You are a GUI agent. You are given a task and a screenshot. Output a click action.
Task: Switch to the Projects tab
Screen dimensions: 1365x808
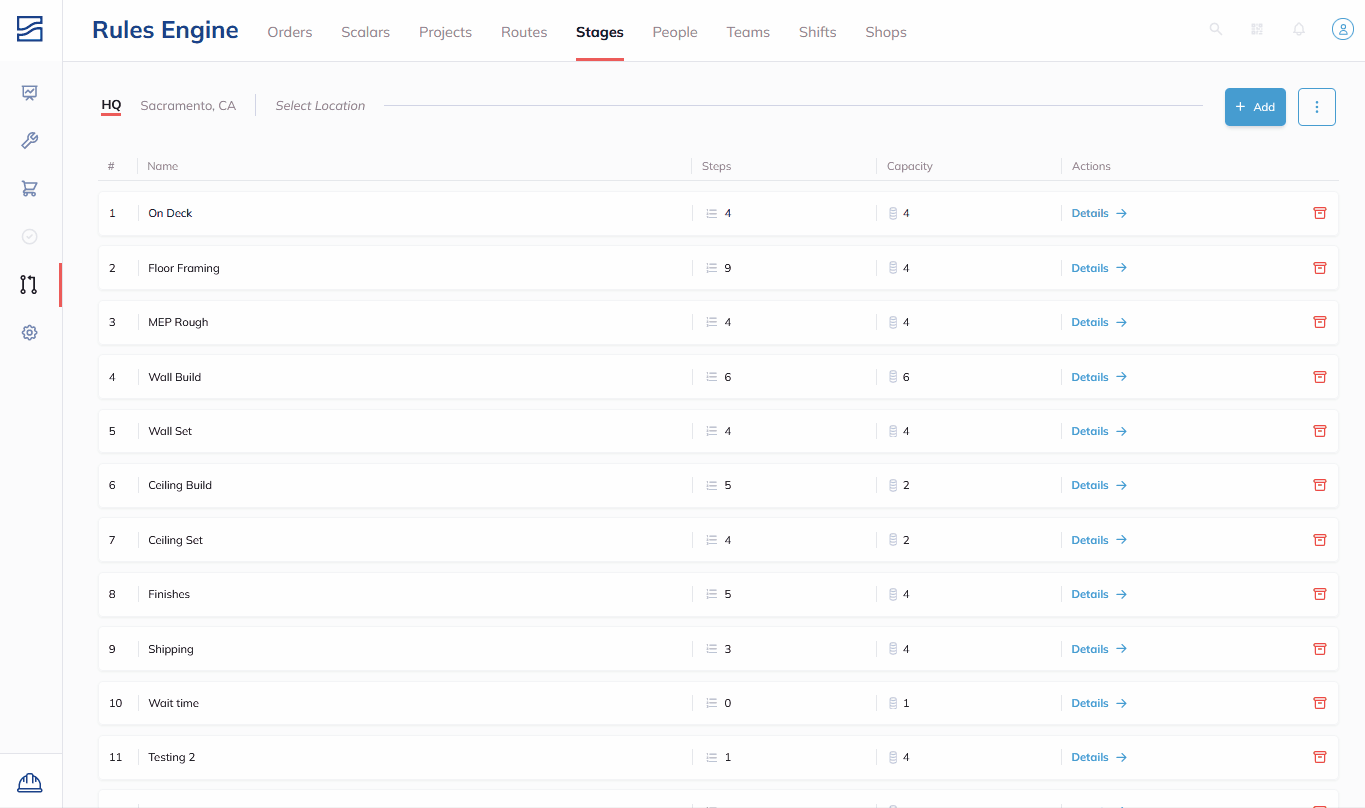coord(445,32)
